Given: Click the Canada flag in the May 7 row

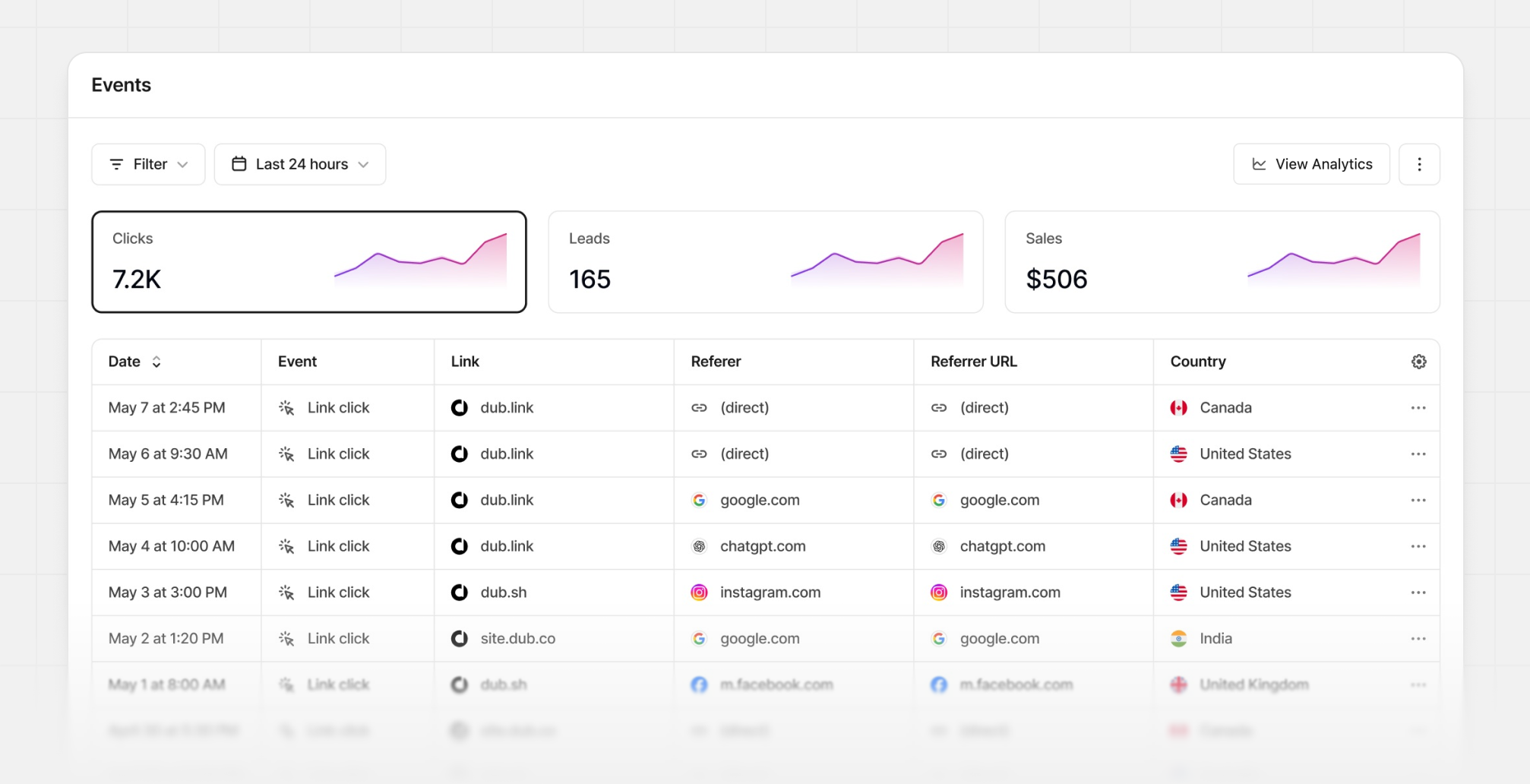Looking at the screenshot, I should point(1178,407).
